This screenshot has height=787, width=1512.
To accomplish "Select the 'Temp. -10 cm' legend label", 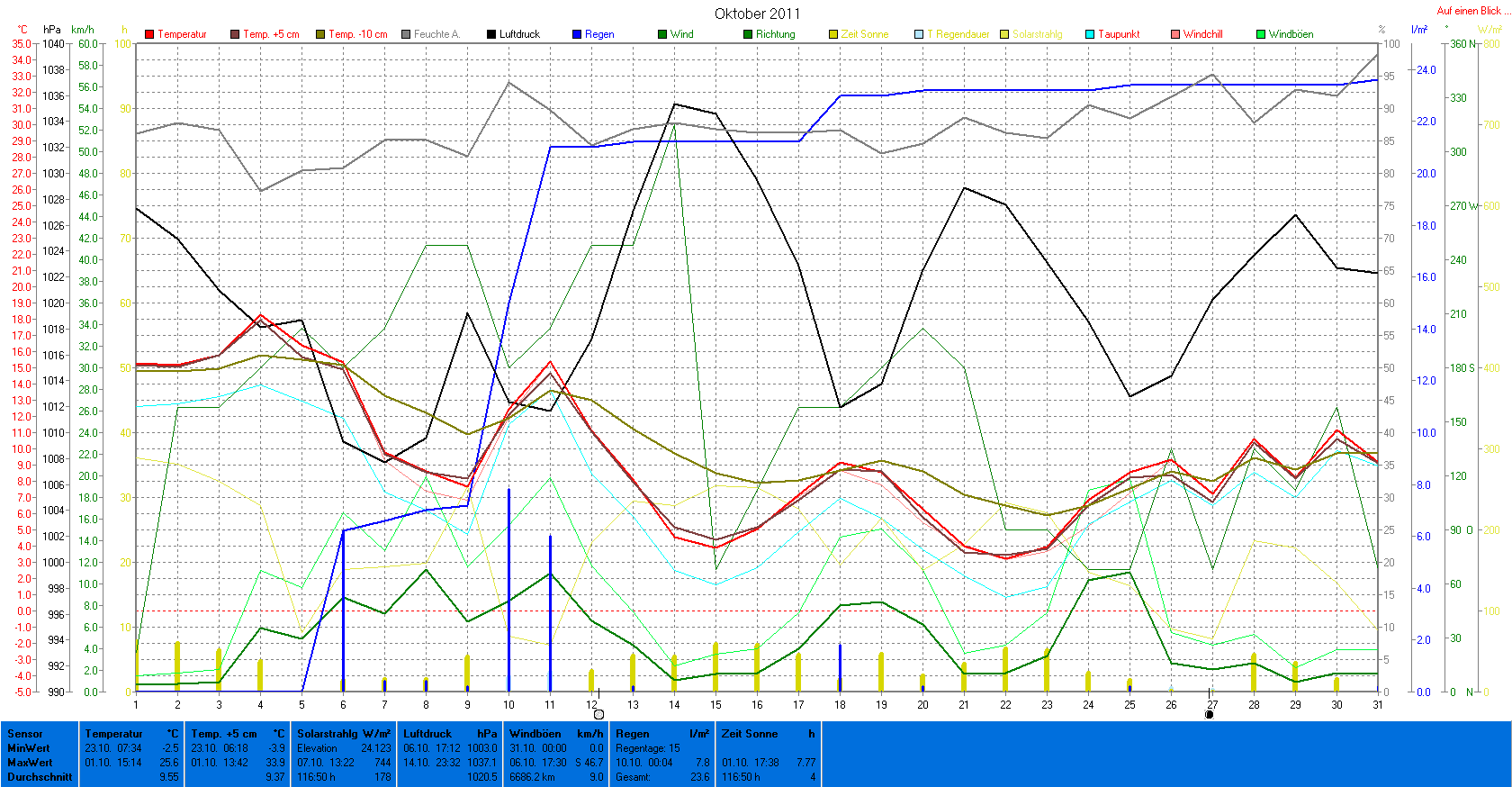I will [357, 34].
